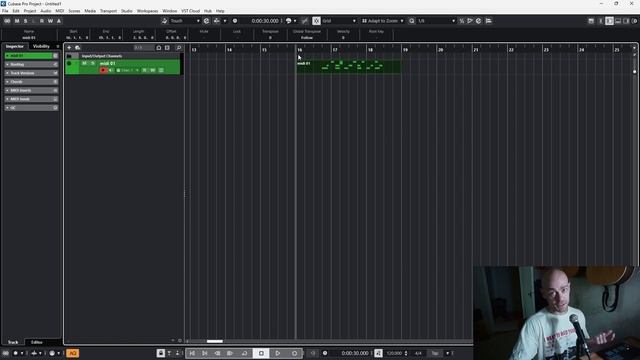Image resolution: width=640 pixels, height=360 pixels.
Task: Open setup gear icon at top right
Action: (x=635, y=21)
